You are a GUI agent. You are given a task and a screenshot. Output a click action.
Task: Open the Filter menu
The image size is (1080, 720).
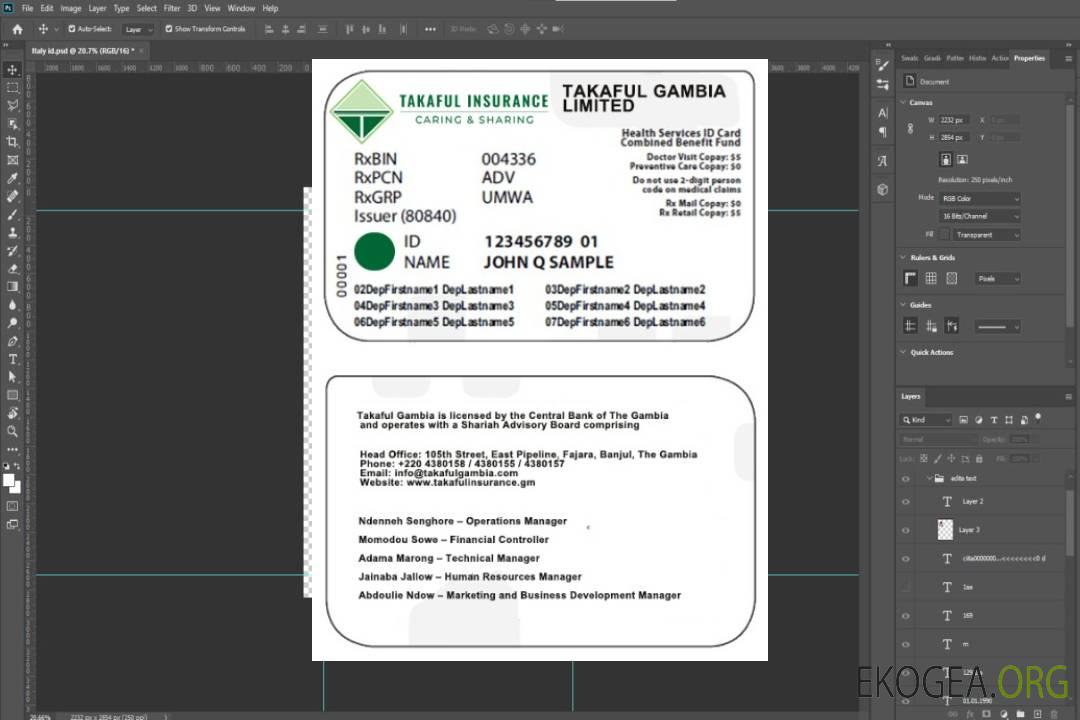pos(172,8)
